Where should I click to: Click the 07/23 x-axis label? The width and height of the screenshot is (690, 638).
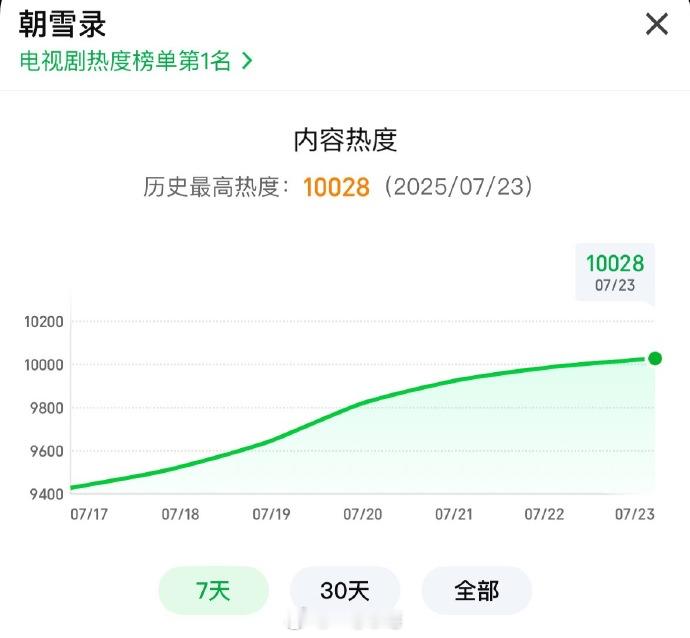[635, 514]
